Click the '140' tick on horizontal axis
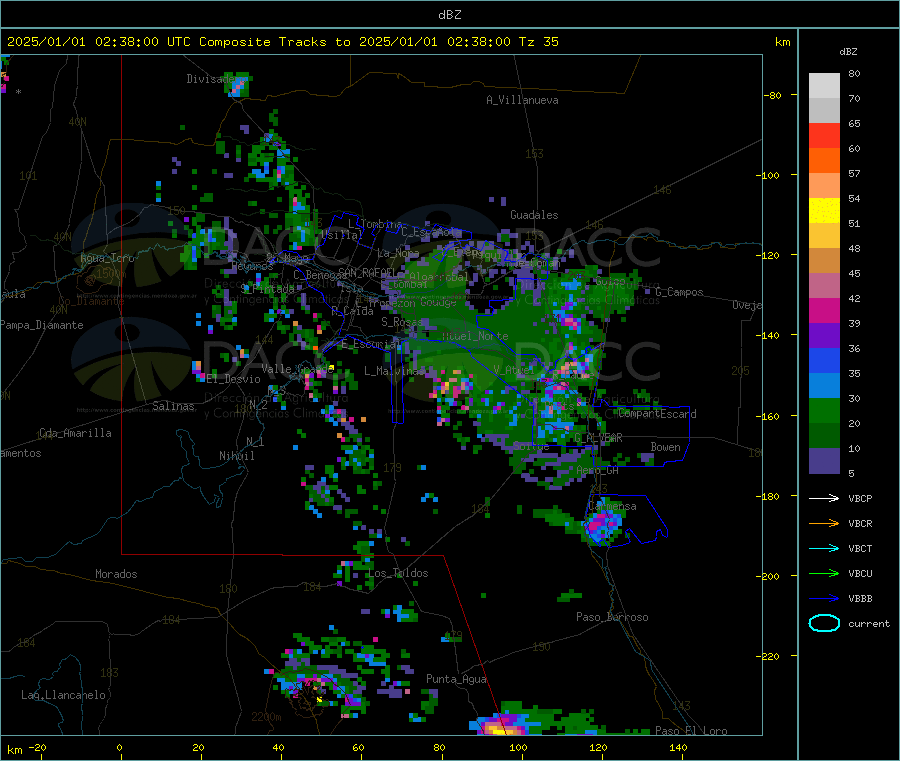The width and height of the screenshot is (900, 761). (678, 748)
